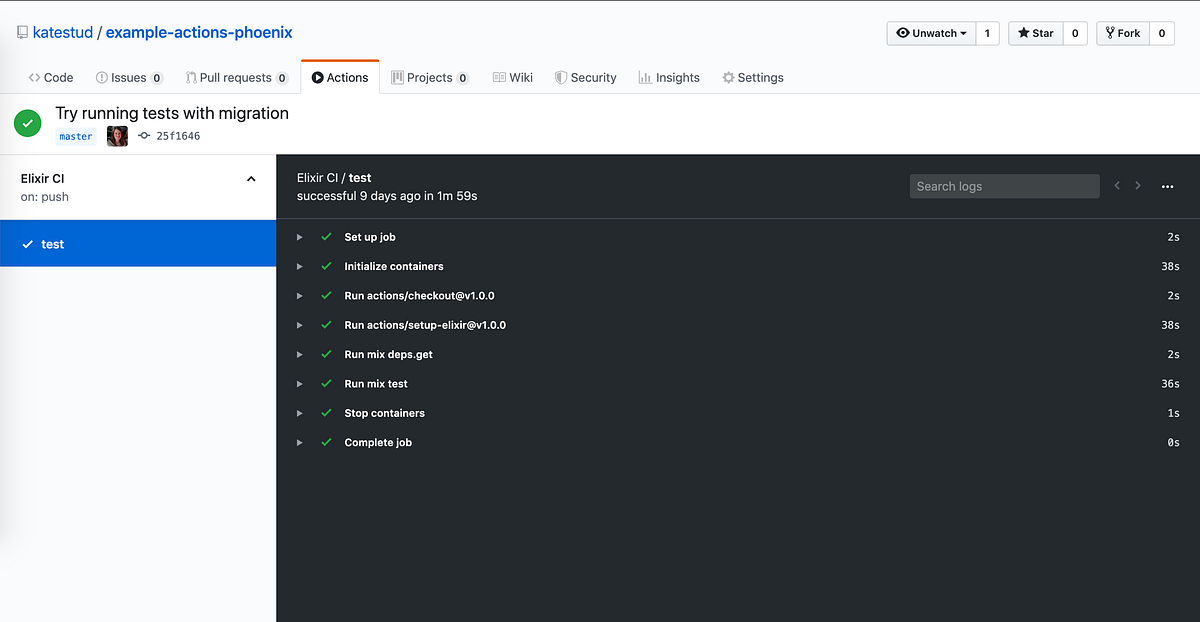Open the katestud profile link
This screenshot has width=1200, height=622.
click(62, 31)
